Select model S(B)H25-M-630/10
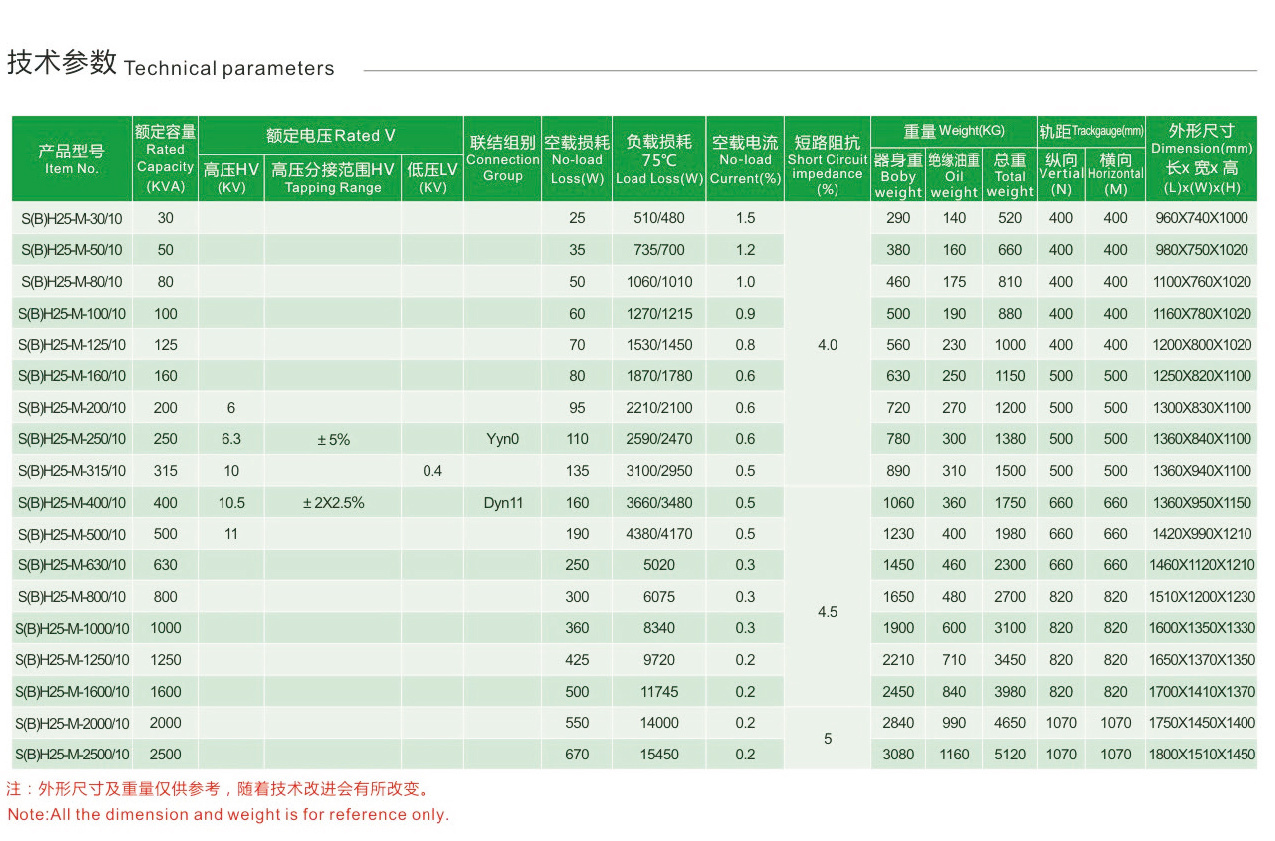 72,565
